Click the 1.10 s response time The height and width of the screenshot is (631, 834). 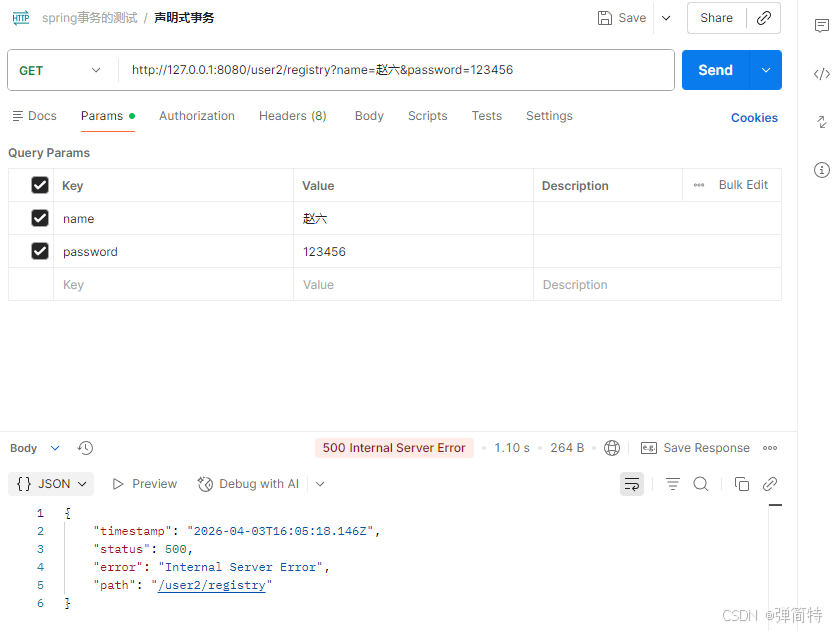click(x=512, y=448)
